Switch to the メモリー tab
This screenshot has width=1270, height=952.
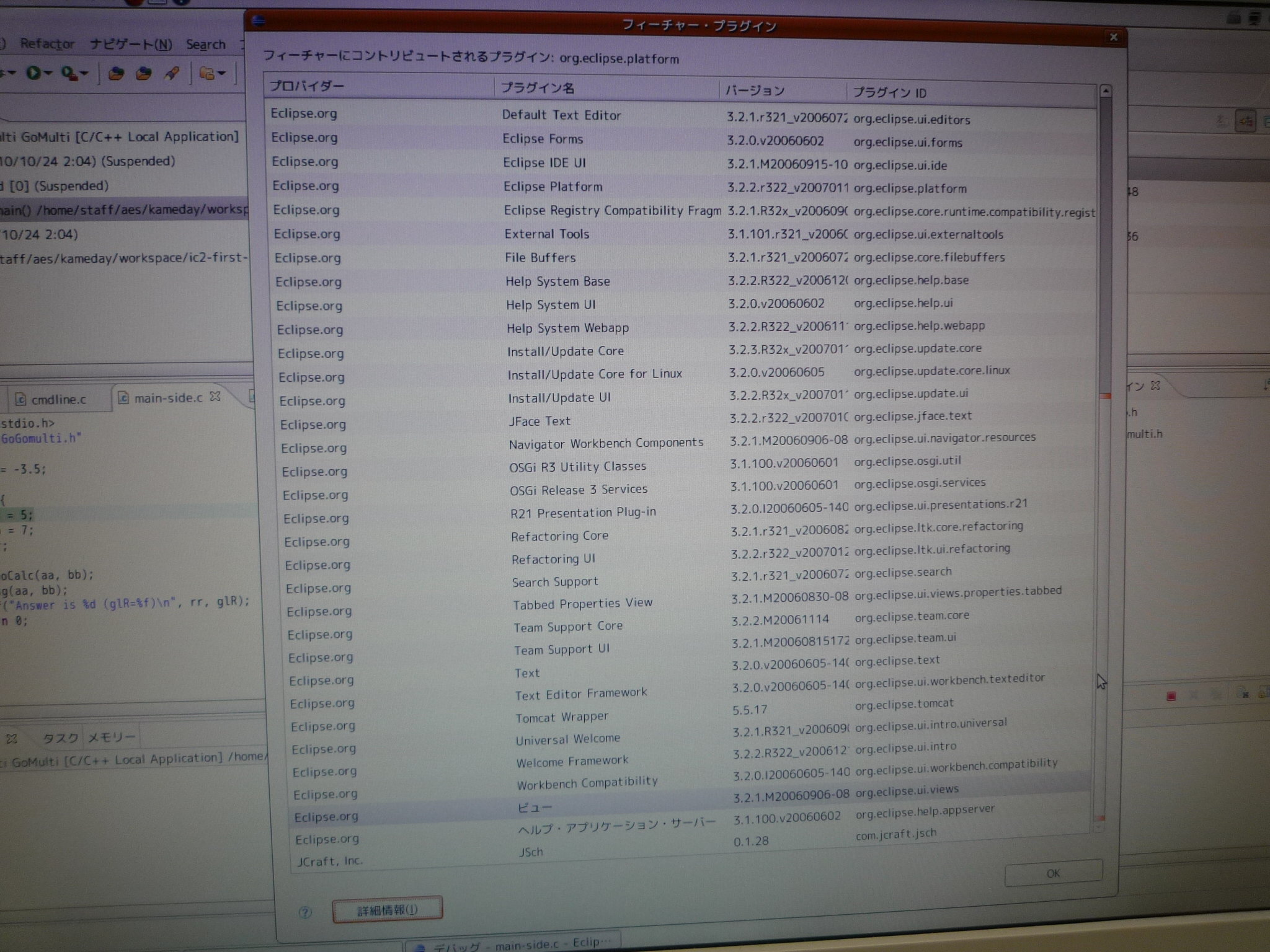pyautogui.click(x=111, y=737)
